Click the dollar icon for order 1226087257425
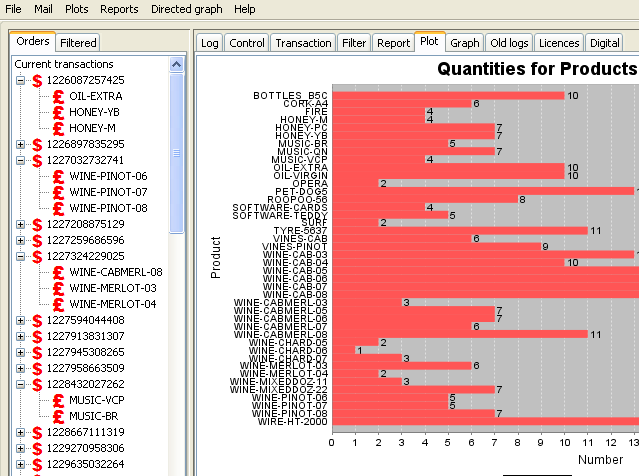 (x=37, y=80)
